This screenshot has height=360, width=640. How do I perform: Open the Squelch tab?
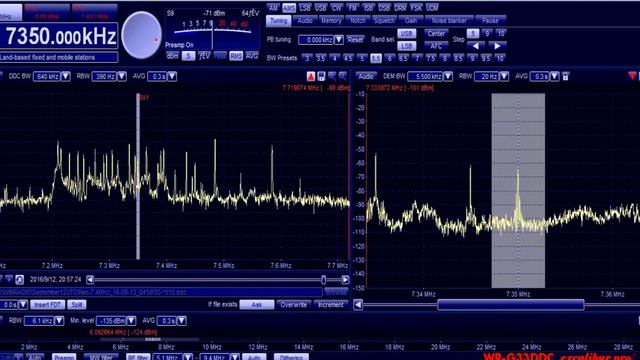tap(384, 20)
